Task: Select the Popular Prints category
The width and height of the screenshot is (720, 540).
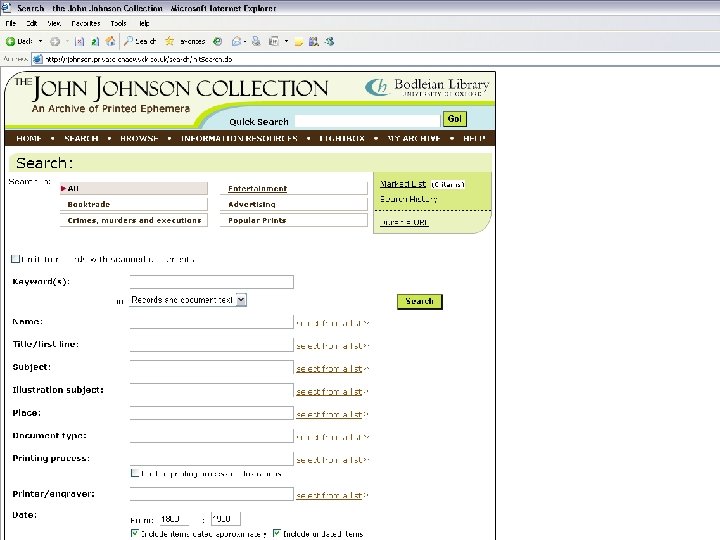Action: pyautogui.click(x=294, y=220)
